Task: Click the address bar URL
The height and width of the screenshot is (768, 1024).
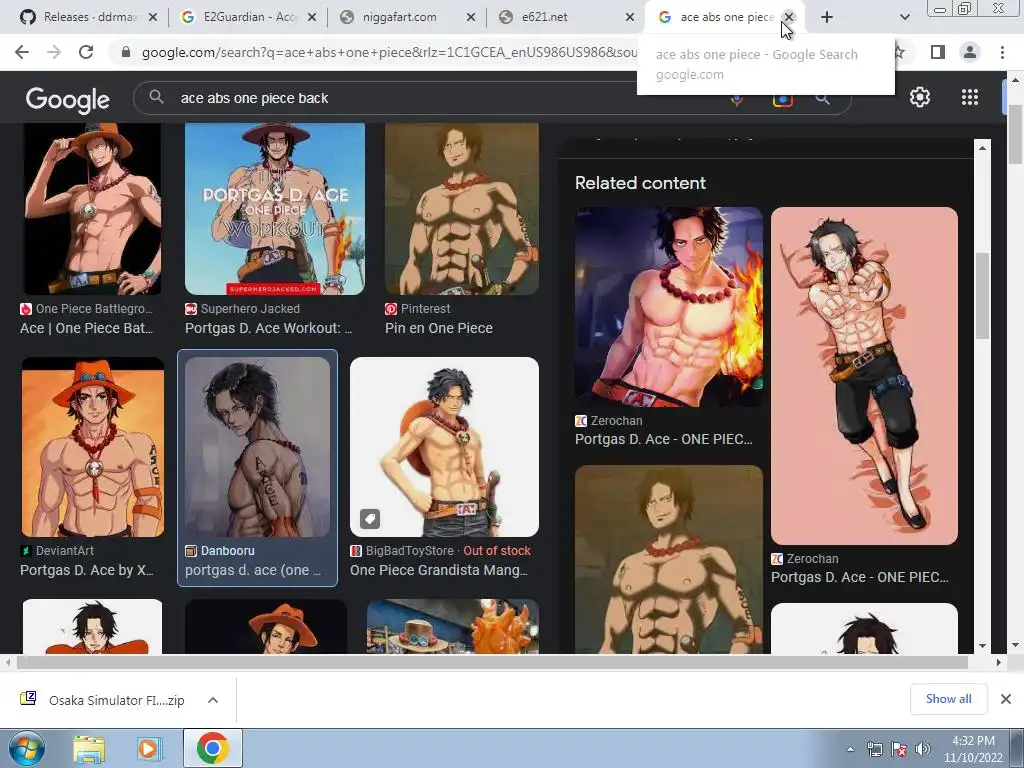Action: coord(389,52)
